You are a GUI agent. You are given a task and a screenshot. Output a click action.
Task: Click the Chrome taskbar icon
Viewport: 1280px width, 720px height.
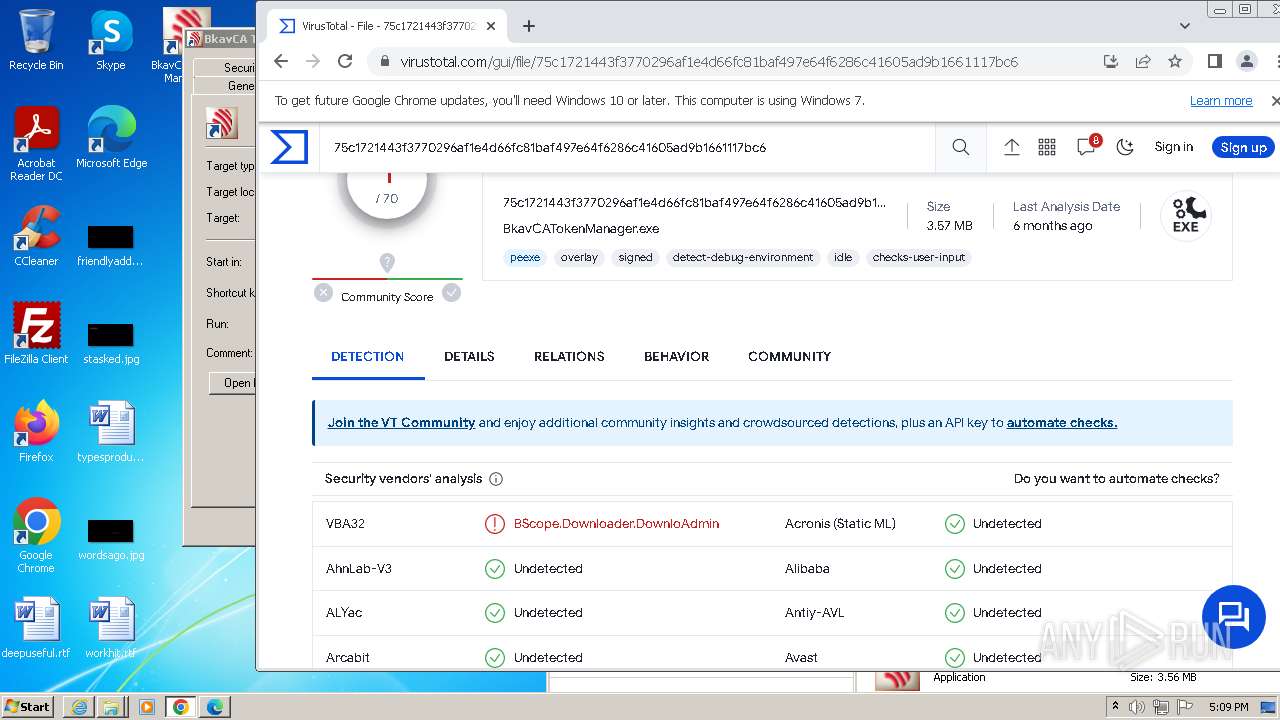181,707
